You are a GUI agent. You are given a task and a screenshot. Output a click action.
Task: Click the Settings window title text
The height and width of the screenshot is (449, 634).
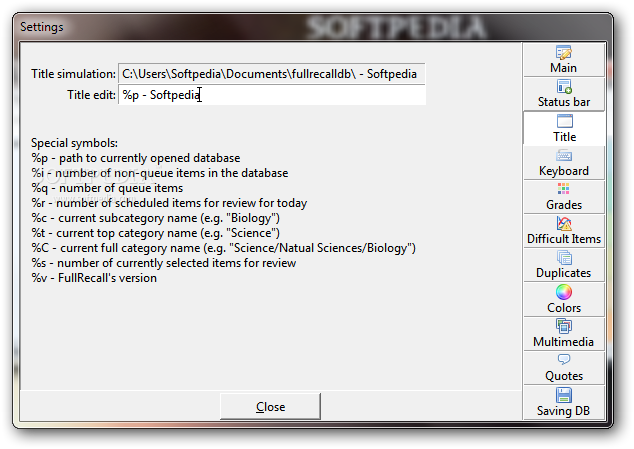coord(42,27)
